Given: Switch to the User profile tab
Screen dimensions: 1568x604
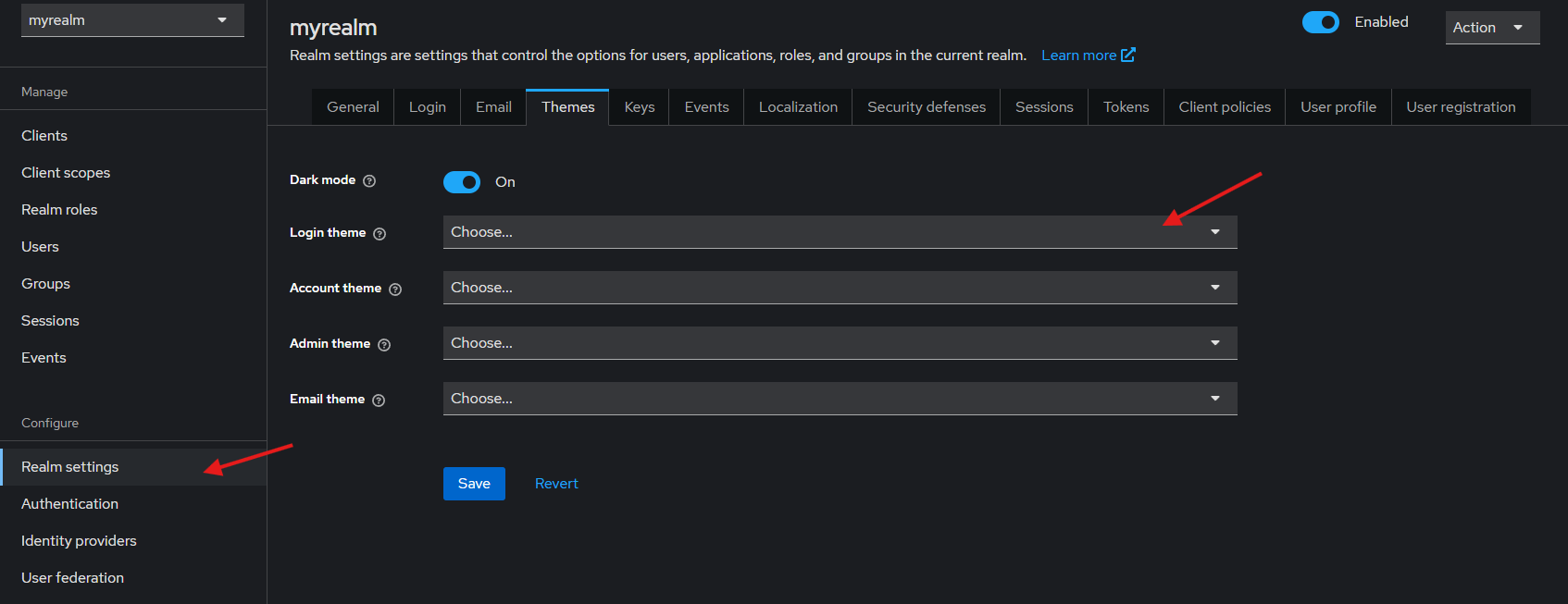Looking at the screenshot, I should click(x=1338, y=107).
